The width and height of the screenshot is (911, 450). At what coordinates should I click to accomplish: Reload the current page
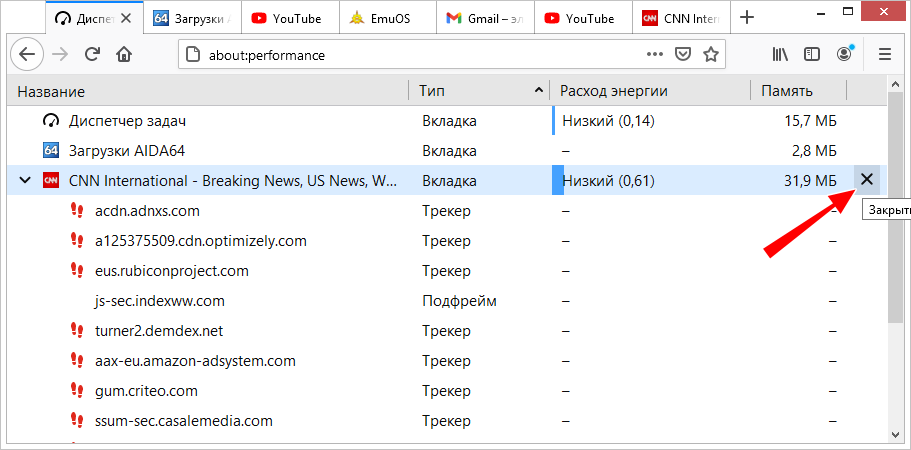[x=92, y=55]
